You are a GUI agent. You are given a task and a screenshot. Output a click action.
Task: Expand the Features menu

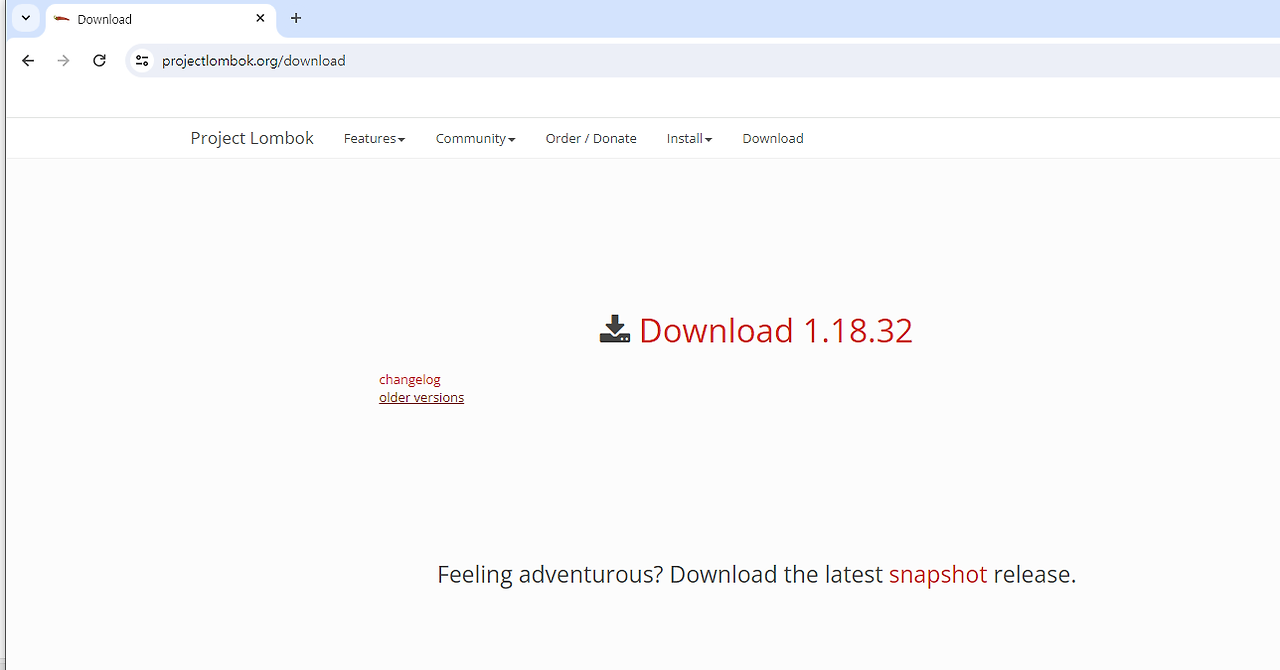click(374, 138)
